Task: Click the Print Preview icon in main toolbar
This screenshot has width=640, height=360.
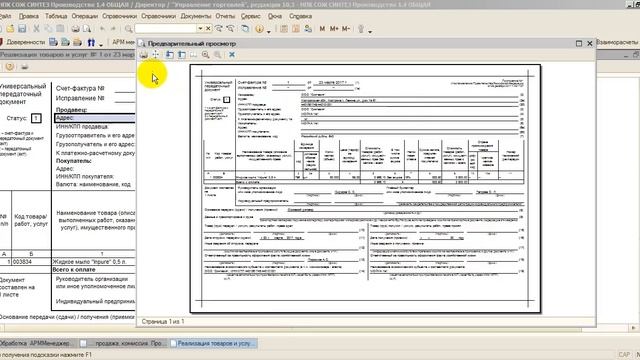Action: 87,29
